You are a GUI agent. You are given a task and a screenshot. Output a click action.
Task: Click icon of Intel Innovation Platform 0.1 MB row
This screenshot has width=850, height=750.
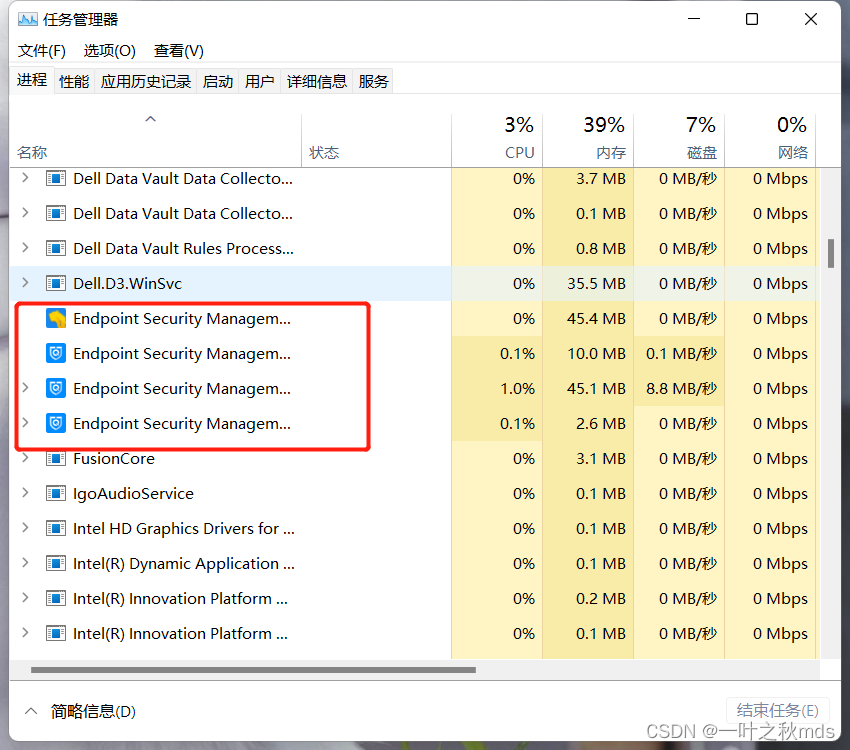pos(56,633)
